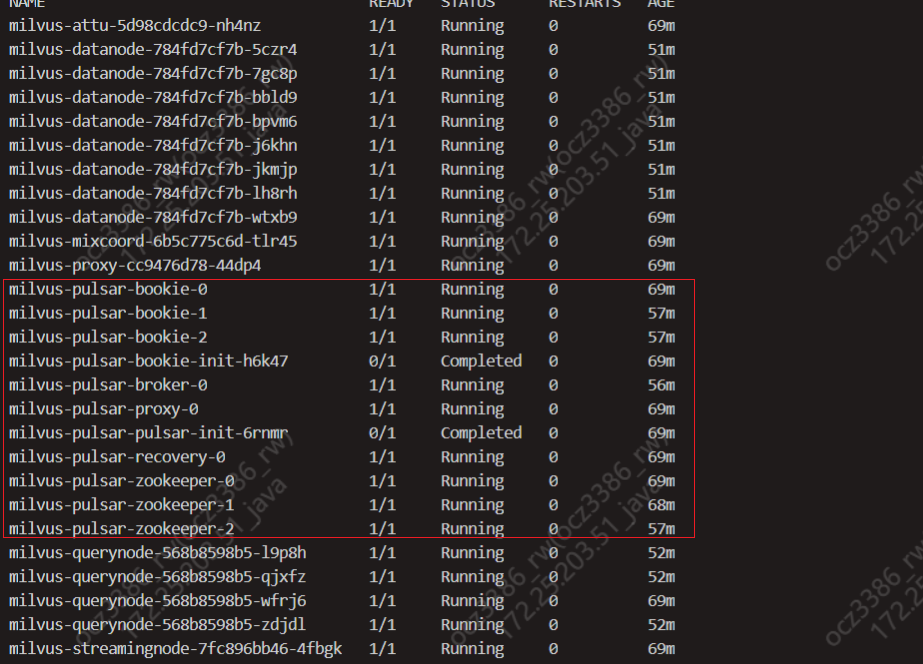The width and height of the screenshot is (923, 664).
Task: Click pod milvus-streamingnode-7fc896bb46-4fbgk
Action: click(x=175, y=649)
